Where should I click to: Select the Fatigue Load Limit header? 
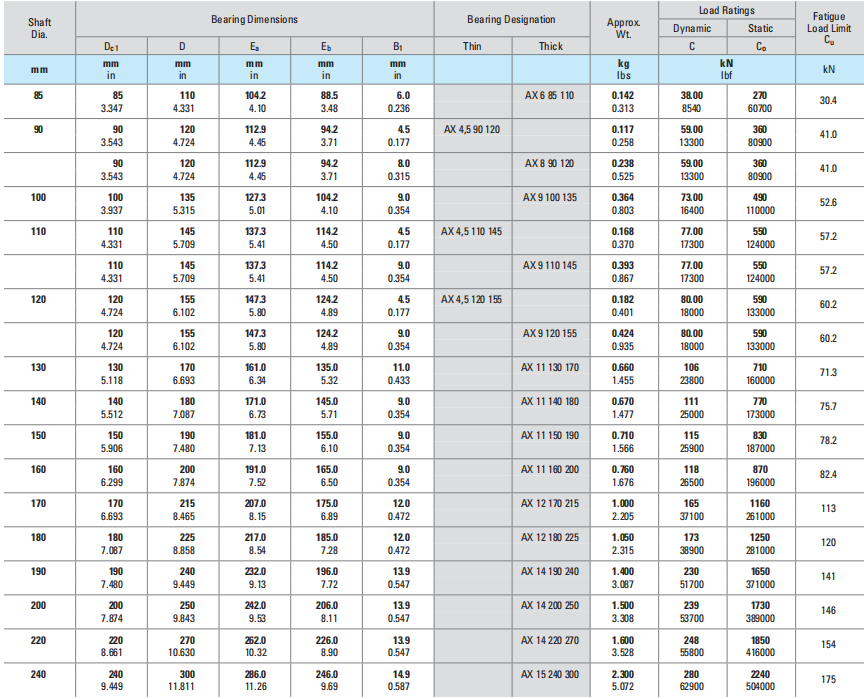click(828, 27)
